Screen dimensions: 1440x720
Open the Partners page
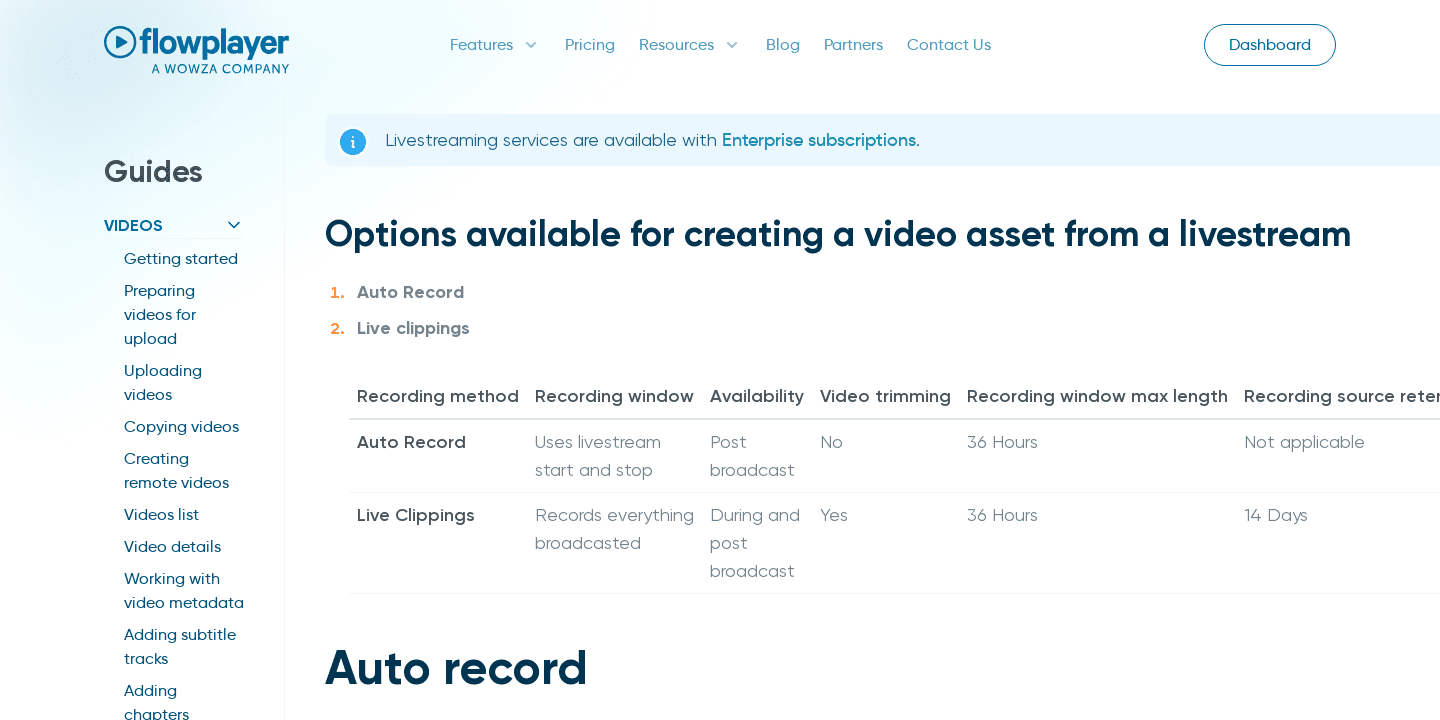(853, 45)
